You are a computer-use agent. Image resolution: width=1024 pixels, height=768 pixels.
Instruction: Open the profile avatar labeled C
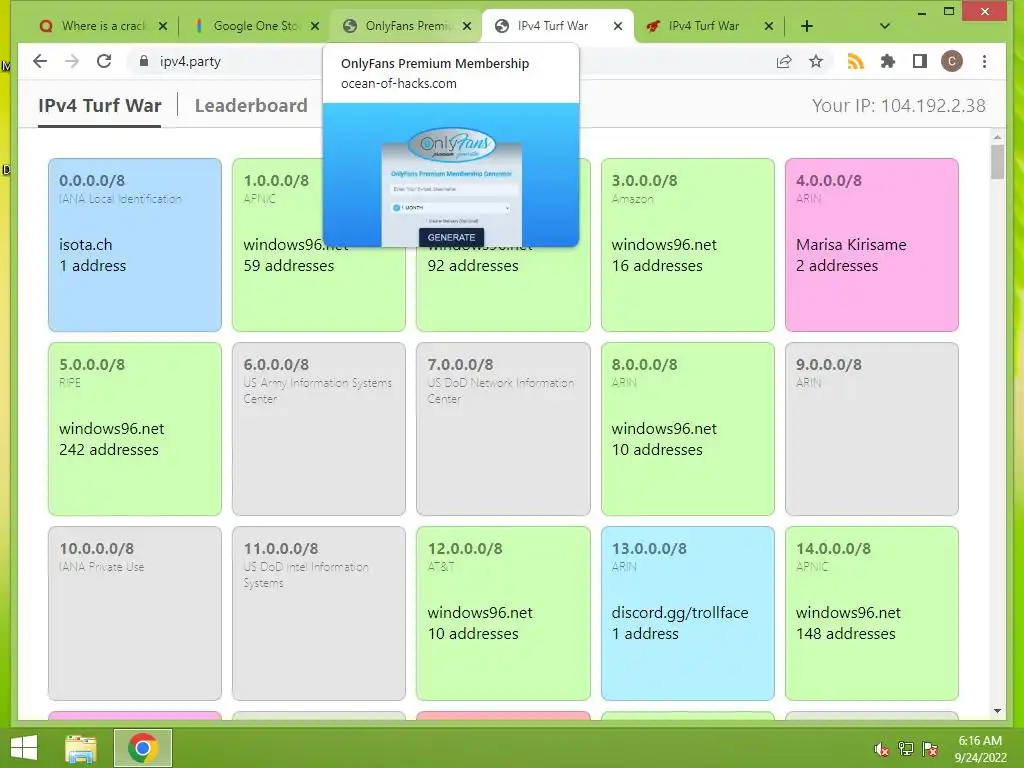click(952, 61)
